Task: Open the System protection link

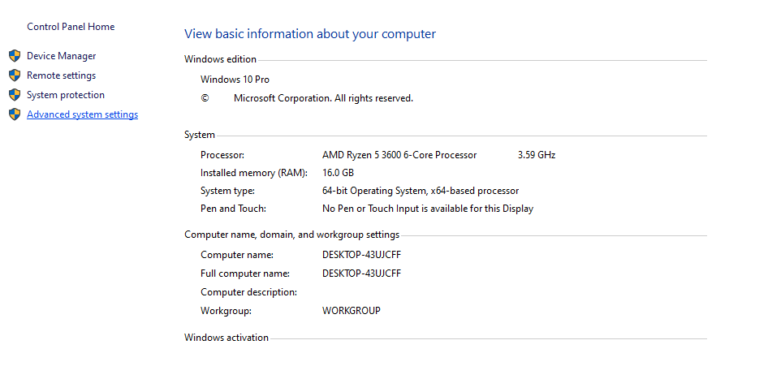Action: pos(66,95)
